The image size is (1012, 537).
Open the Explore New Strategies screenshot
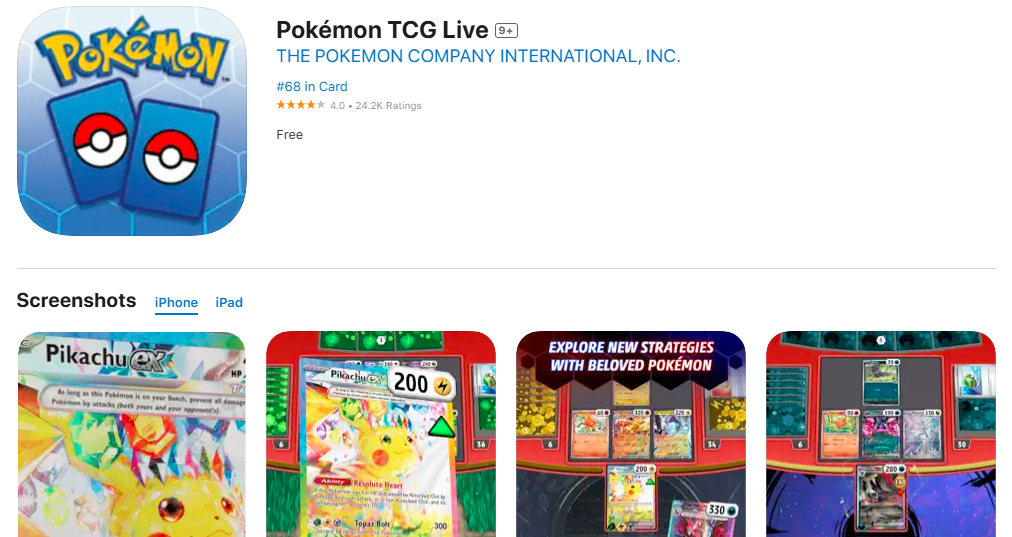point(631,434)
